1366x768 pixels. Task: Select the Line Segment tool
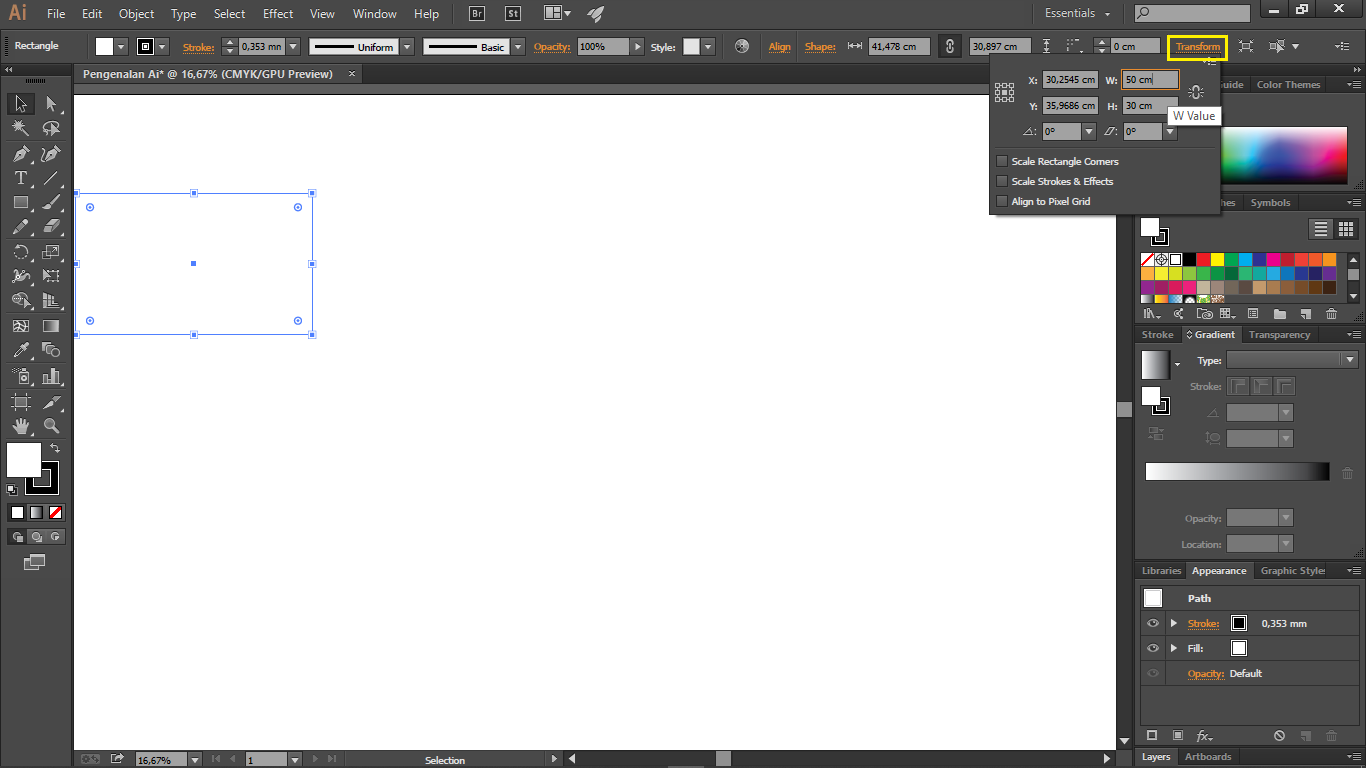pyautogui.click(x=51, y=177)
